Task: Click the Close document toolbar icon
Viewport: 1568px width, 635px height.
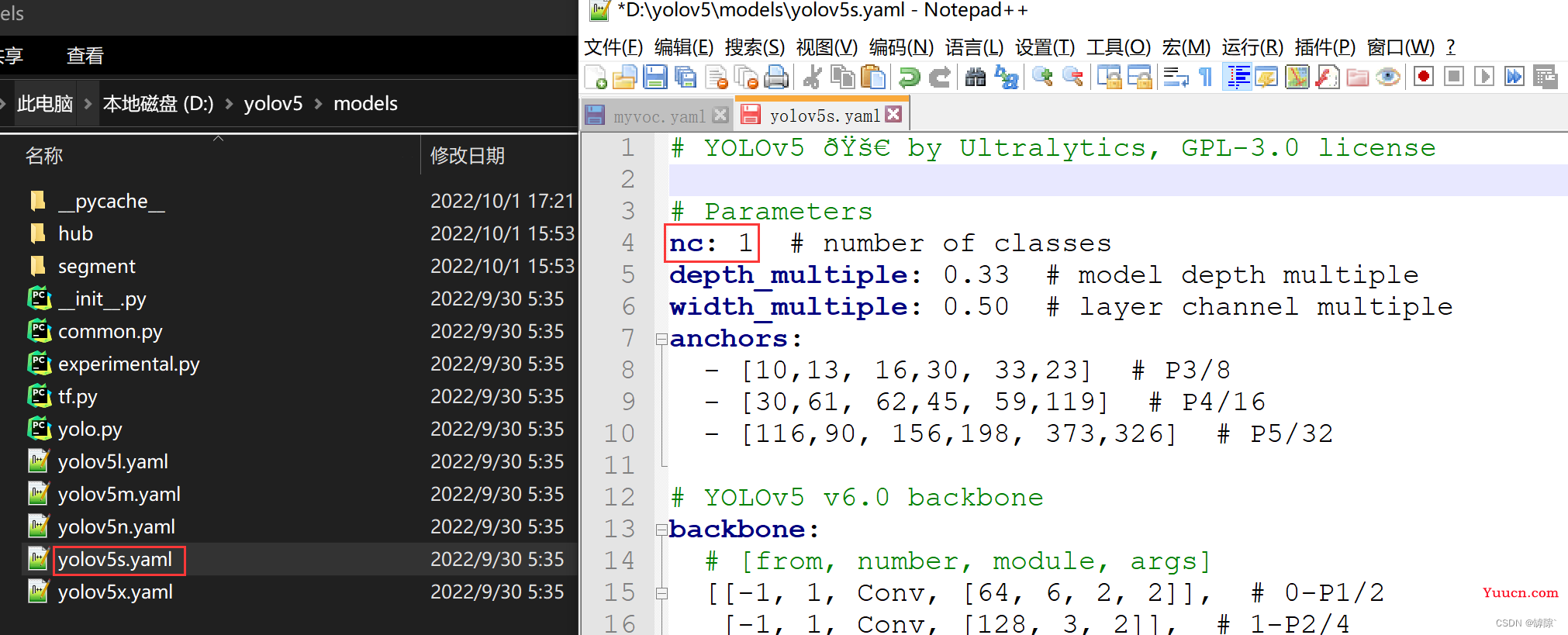Action: pyautogui.click(x=717, y=77)
